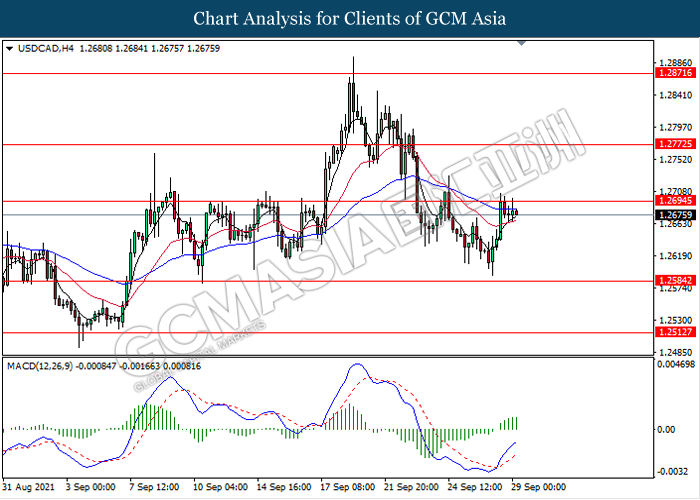Click the MACD 0.00 scale value
Image resolution: width=700 pixels, height=500 pixels.
coord(666,429)
